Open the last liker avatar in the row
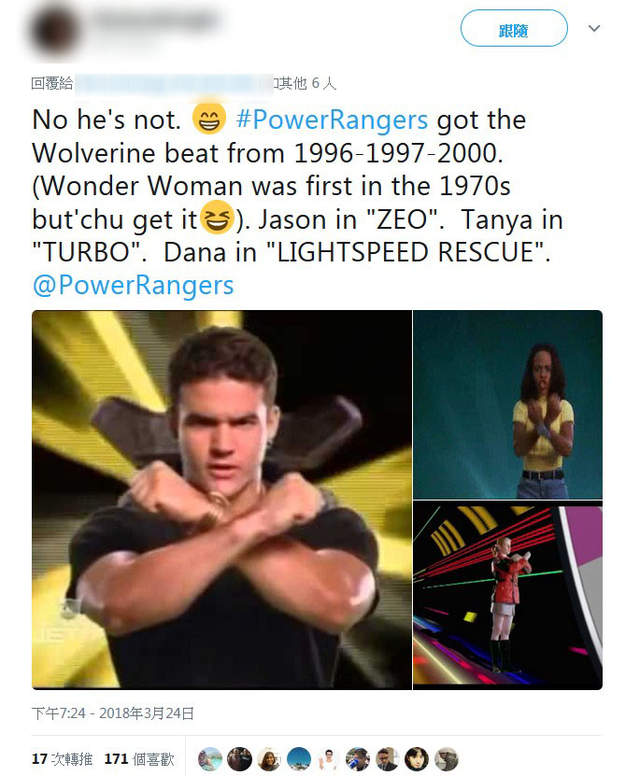This screenshot has width=640, height=776. [x=447, y=759]
